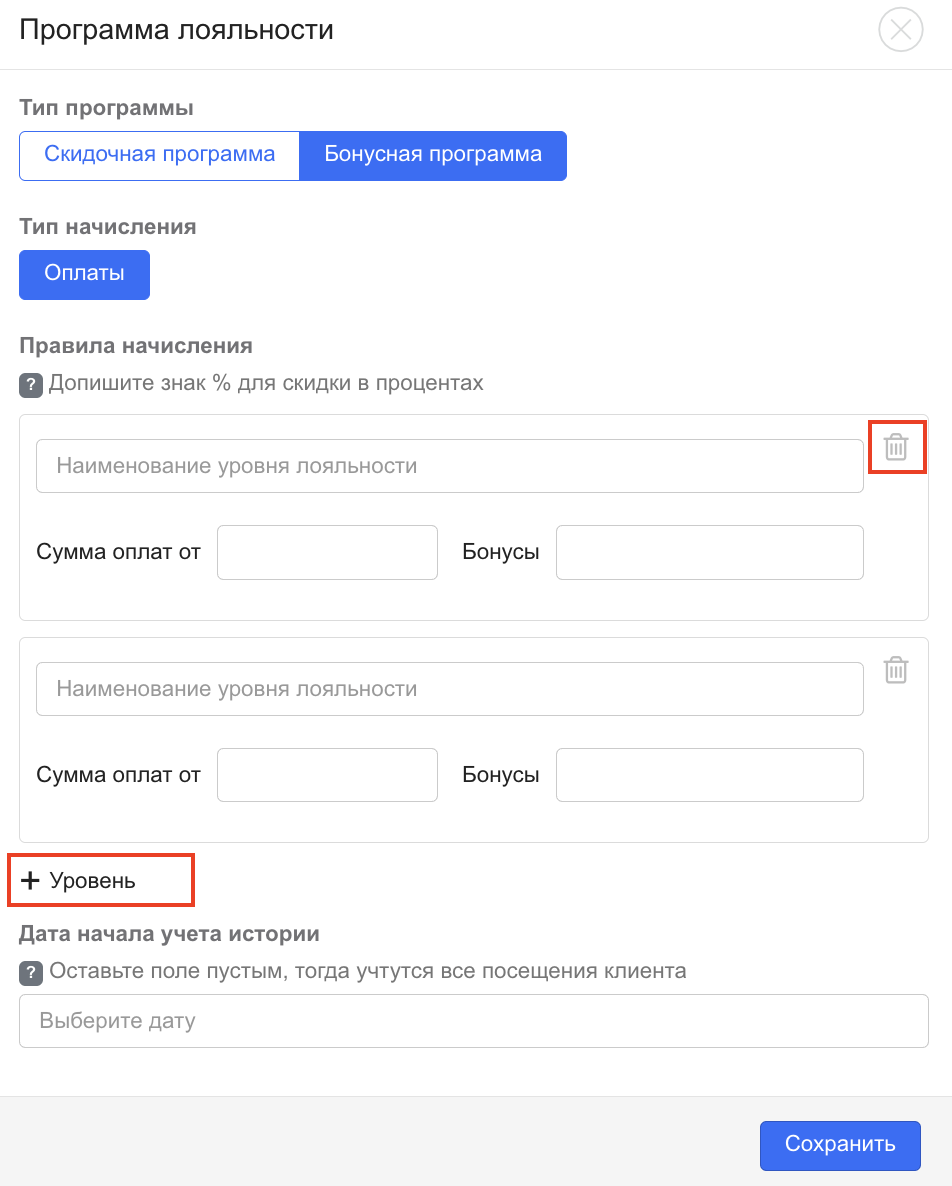
Task: Click first level Сумма оплат от field
Action: pyautogui.click(x=327, y=552)
